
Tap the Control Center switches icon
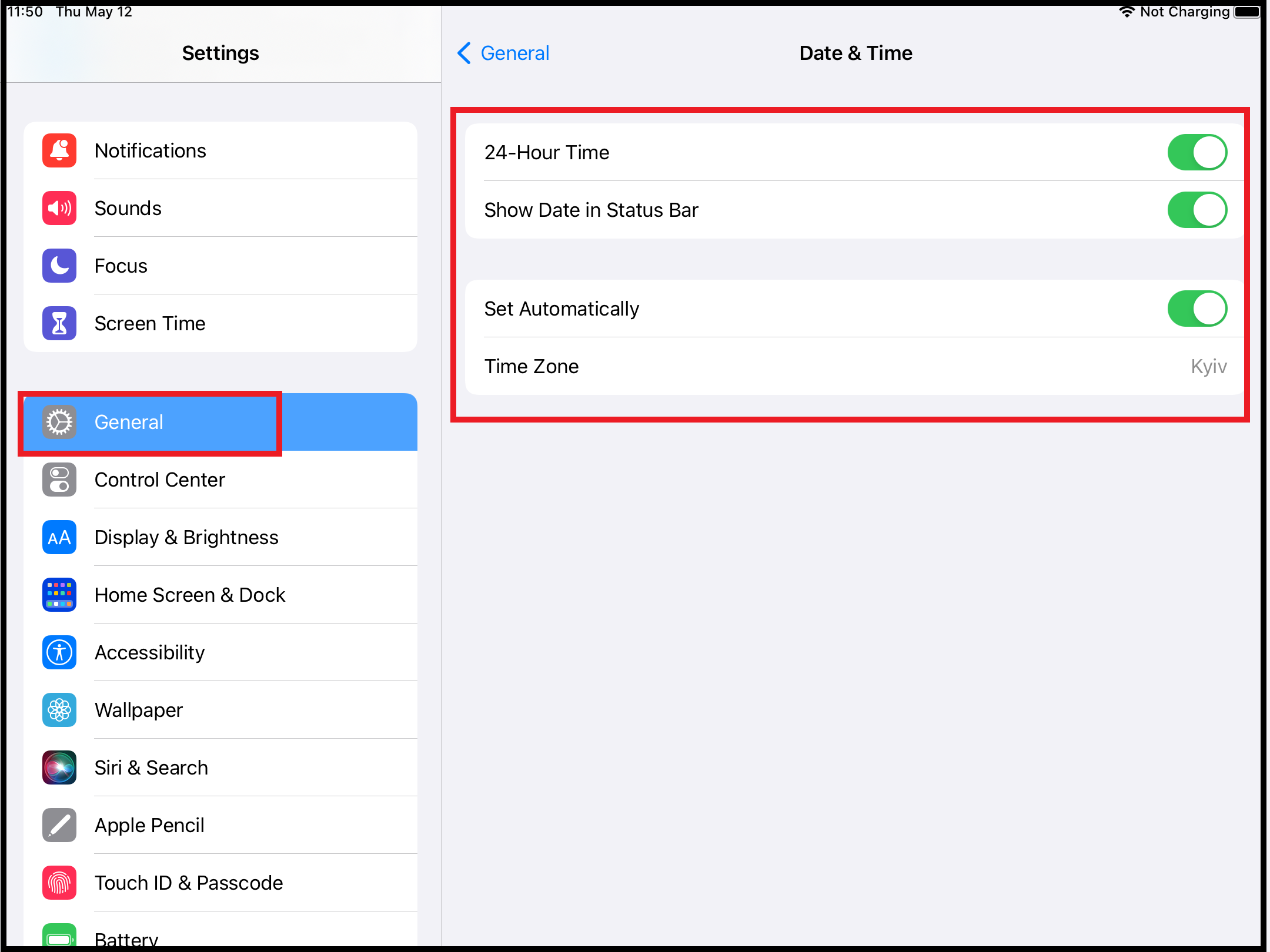[59, 480]
